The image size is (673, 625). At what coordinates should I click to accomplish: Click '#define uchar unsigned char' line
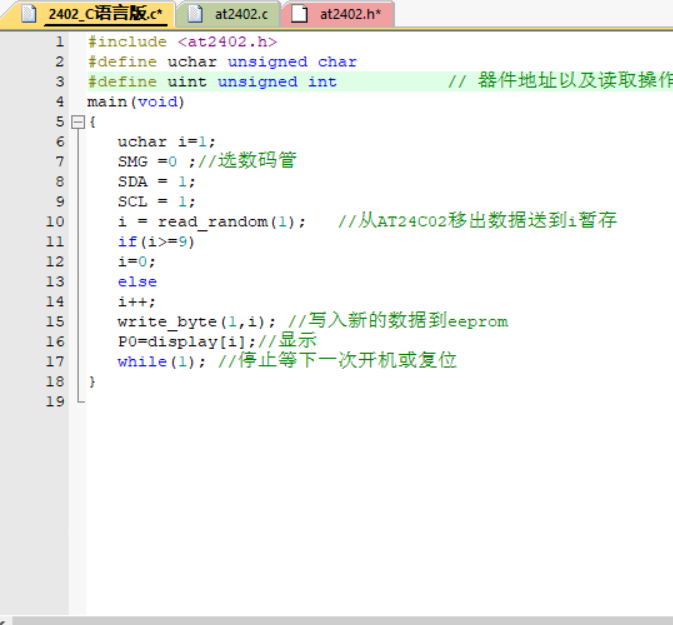[222, 62]
